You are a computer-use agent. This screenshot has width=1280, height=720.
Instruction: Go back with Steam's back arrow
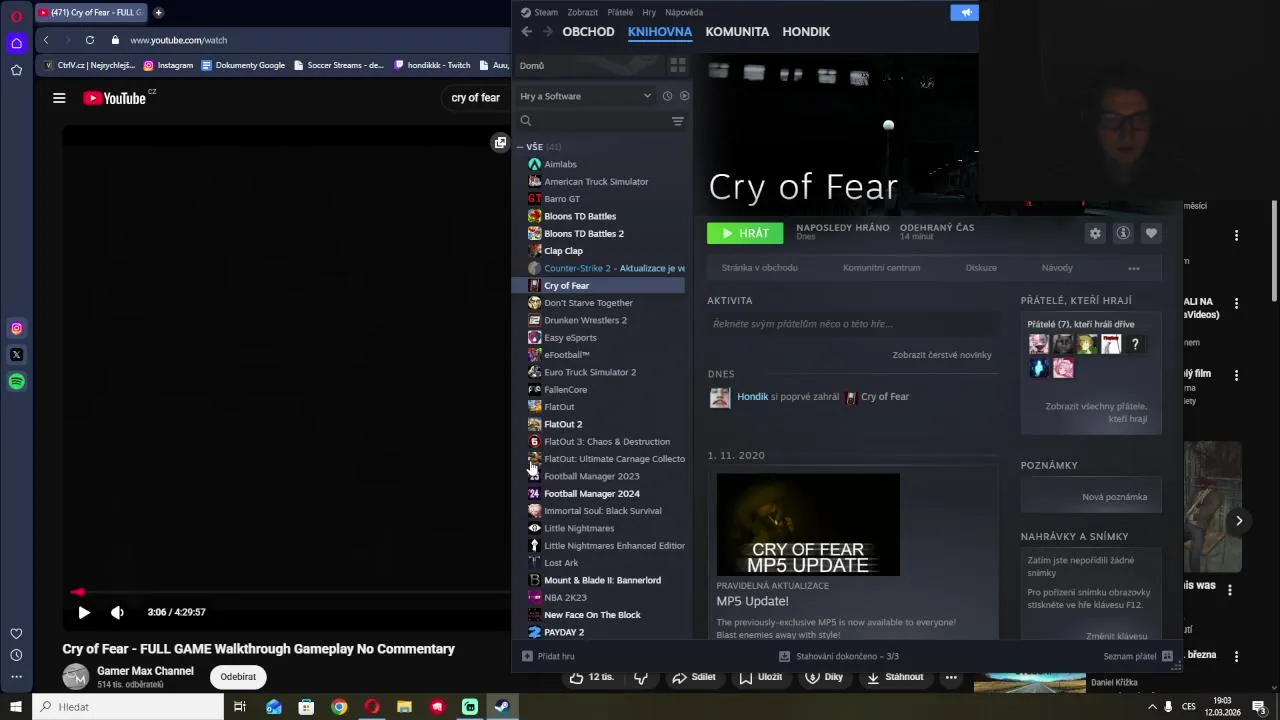527,32
